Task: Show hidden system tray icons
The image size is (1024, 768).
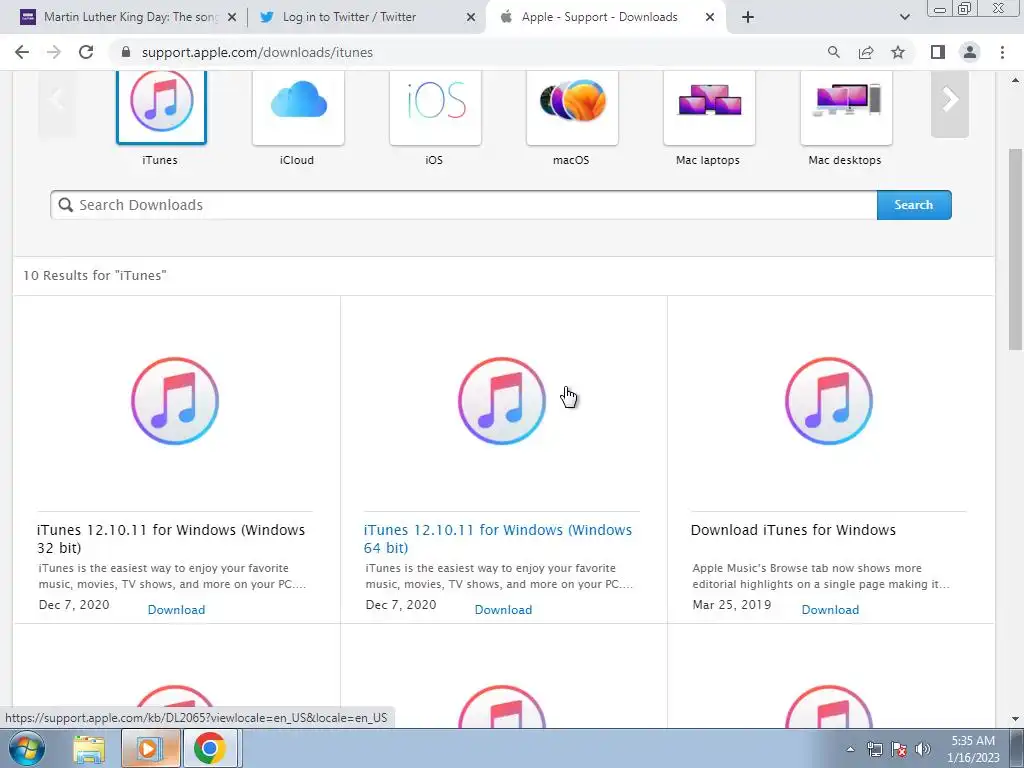Action: pos(850,749)
